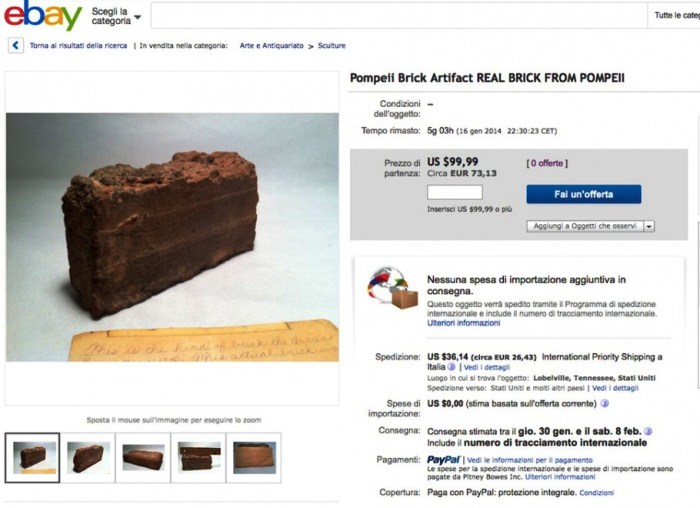Click the help icon beside import fees estimate
The width and height of the screenshot is (700, 508).
pyautogui.click(x=604, y=404)
